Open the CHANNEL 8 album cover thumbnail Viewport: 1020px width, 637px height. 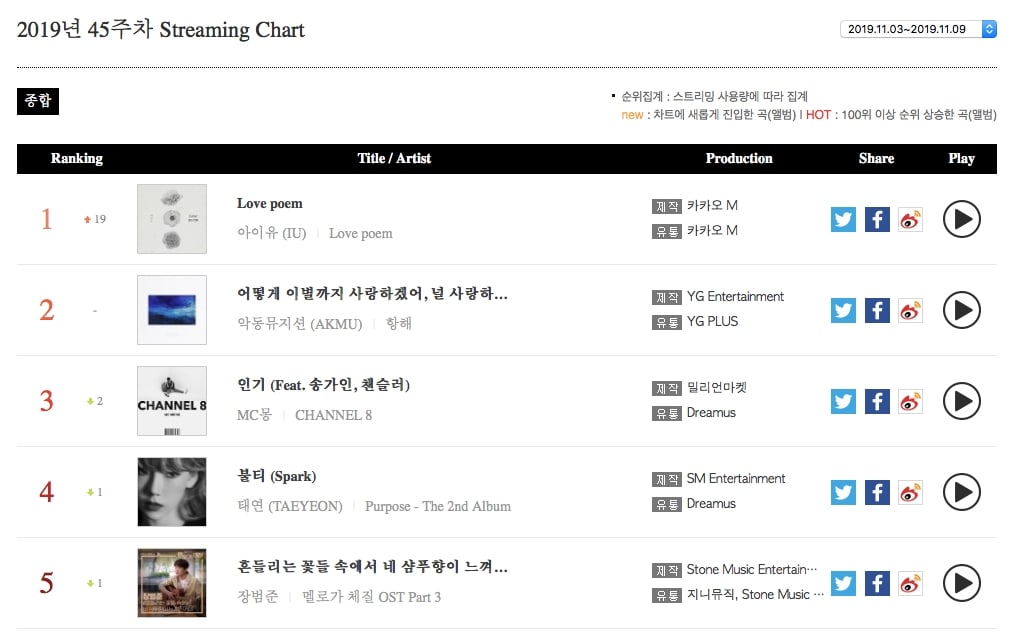click(172, 401)
